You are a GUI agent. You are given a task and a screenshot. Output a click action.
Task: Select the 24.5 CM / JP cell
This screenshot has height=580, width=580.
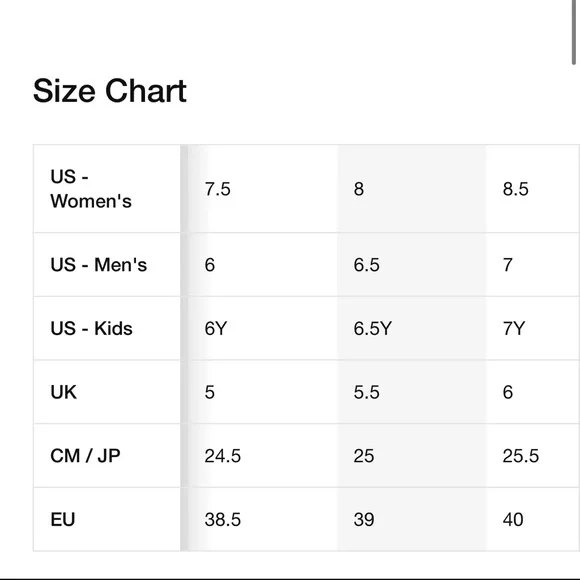click(x=263, y=456)
